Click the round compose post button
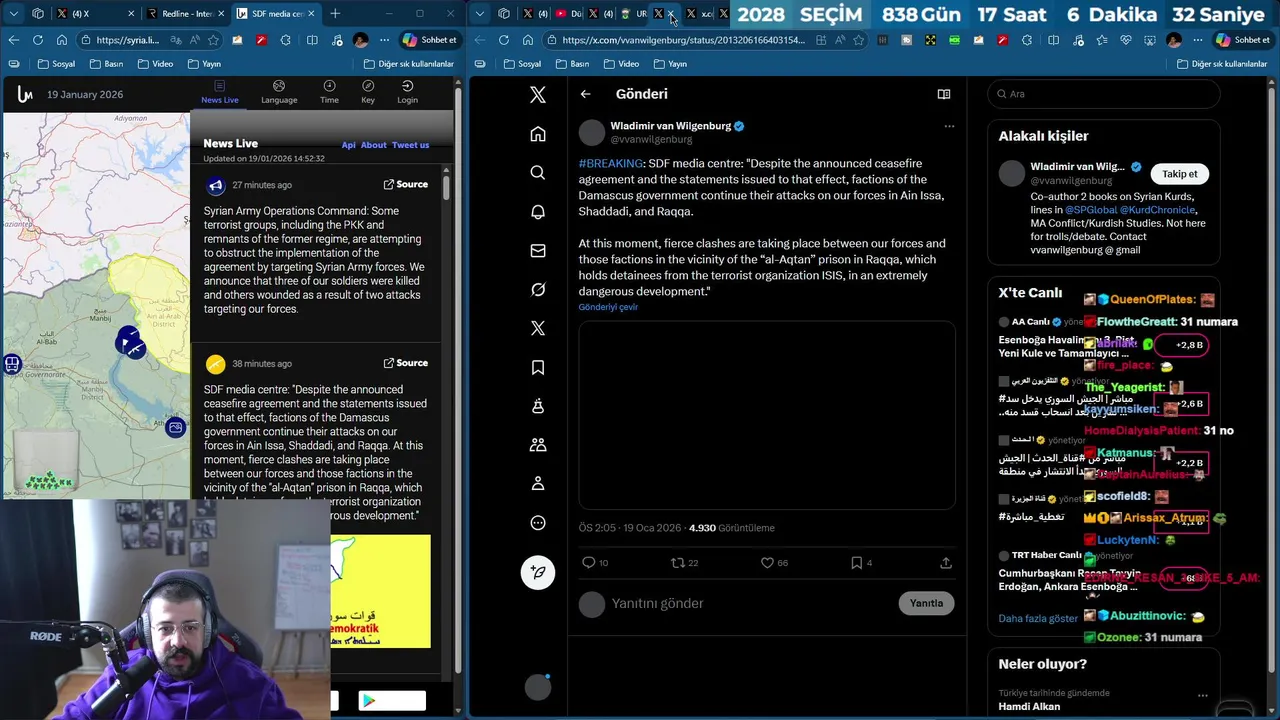This screenshot has width=1280, height=720. [538, 572]
